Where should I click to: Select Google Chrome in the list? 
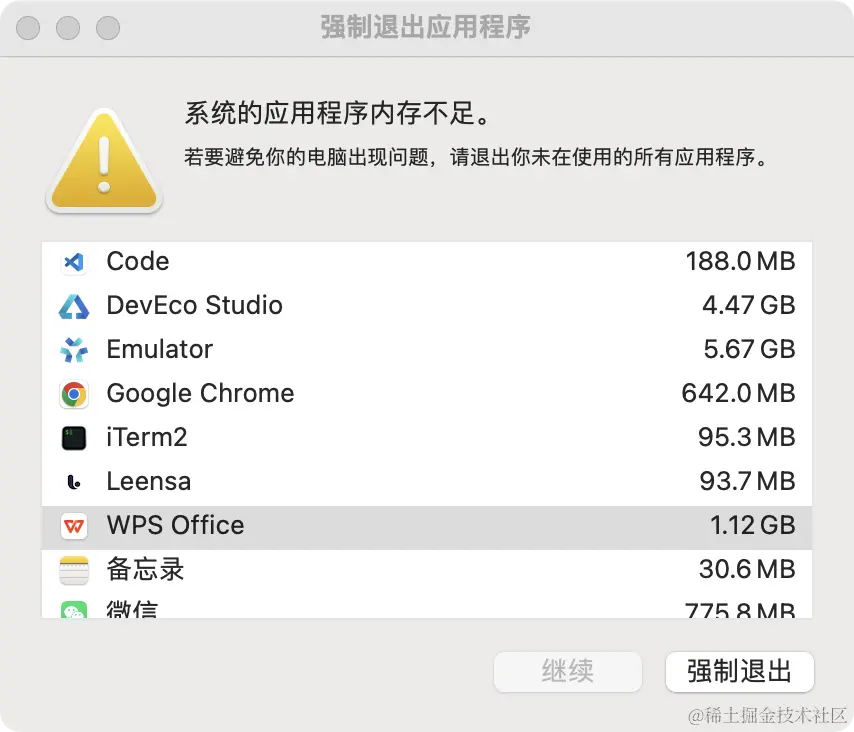[200, 394]
